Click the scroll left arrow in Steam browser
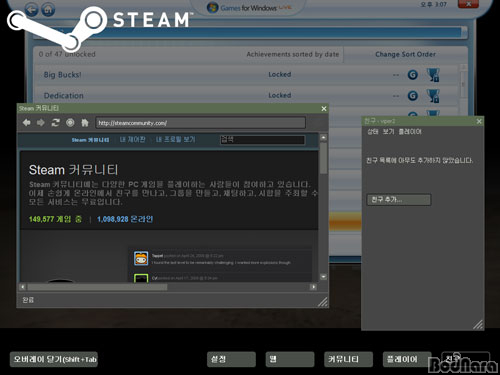This screenshot has width=500, height=375. tap(23, 287)
